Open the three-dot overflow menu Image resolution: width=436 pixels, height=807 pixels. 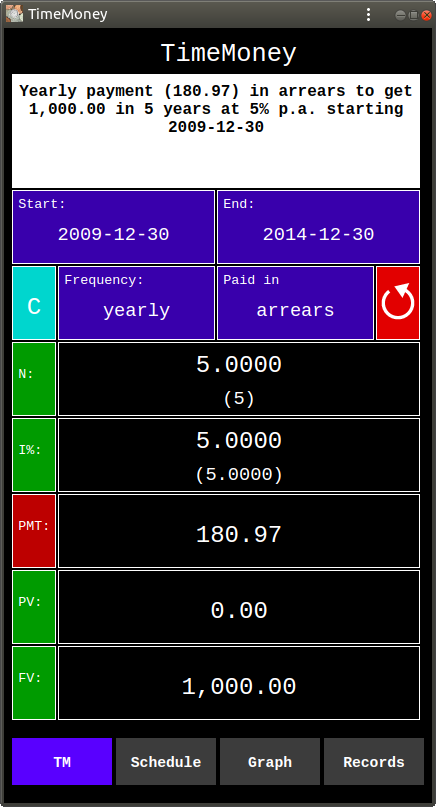tap(368, 14)
